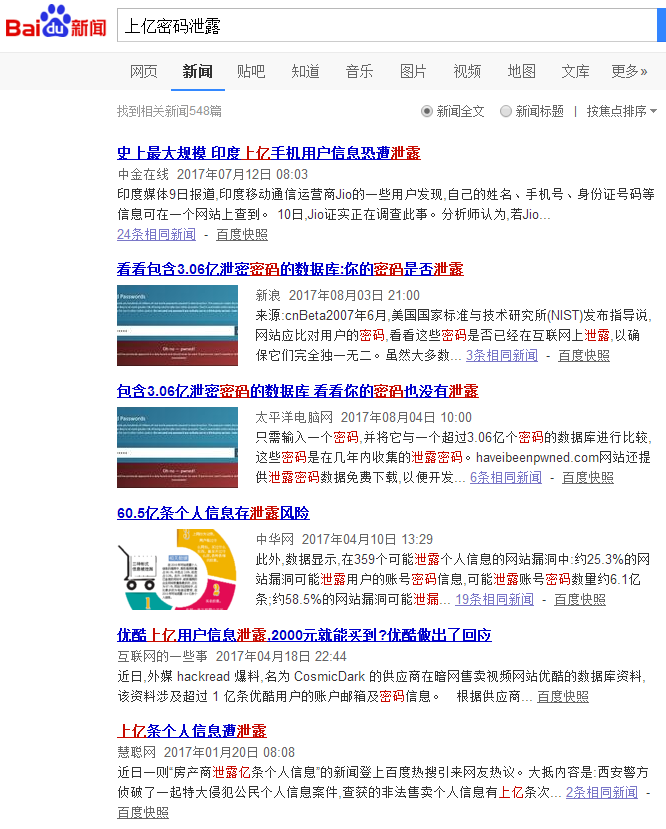Switch to the 网页 tab
This screenshot has width=666, height=829.
click(x=143, y=71)
